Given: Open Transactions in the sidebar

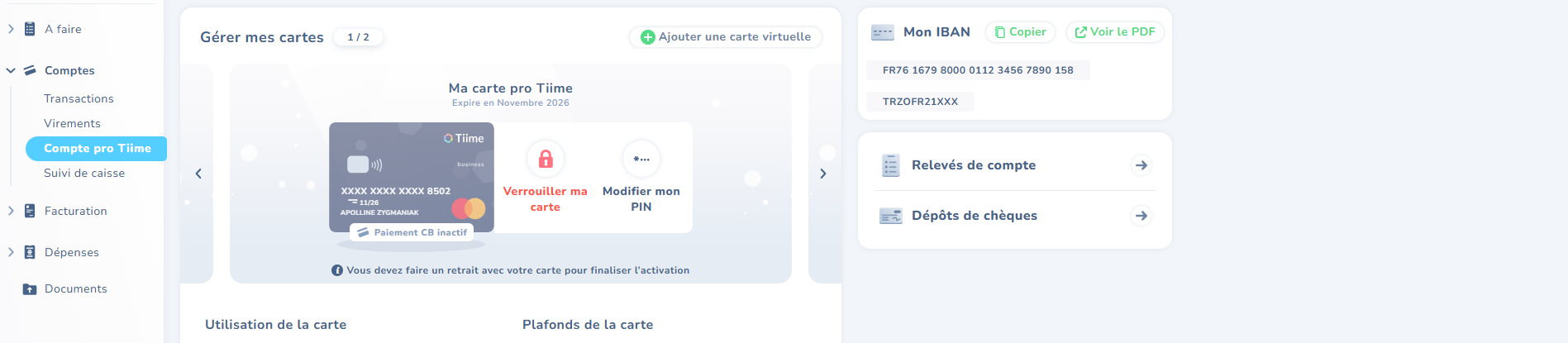Looking at the screenshot, I should [x=79, y=98].
